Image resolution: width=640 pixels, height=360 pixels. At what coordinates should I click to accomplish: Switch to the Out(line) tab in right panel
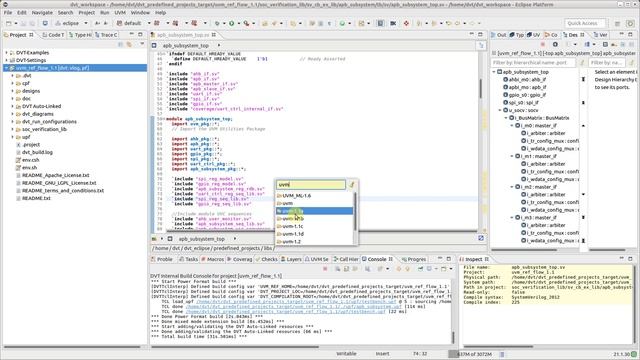click(x=499, y=35)
